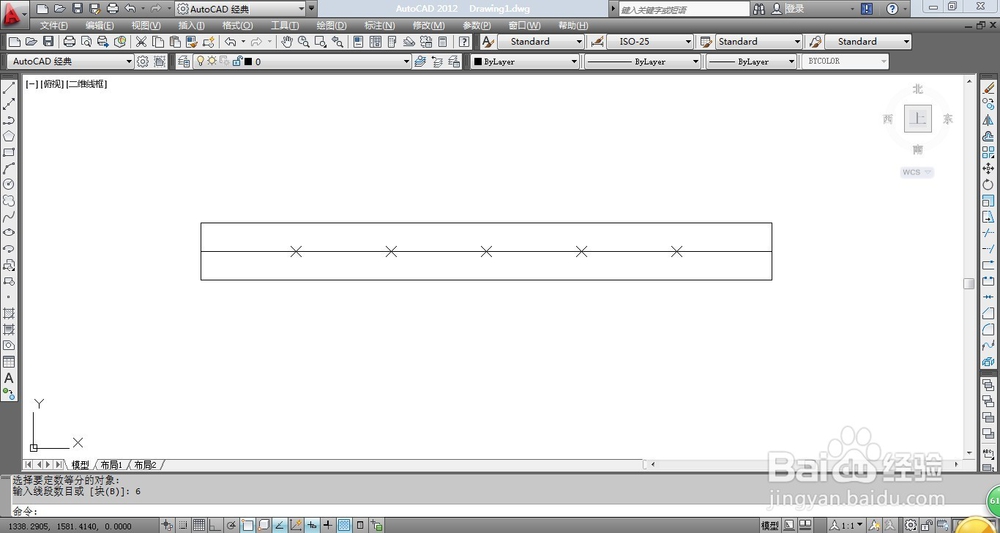Select the Erase modify tool
This screenshot has width=1000, height=533.
988,88
